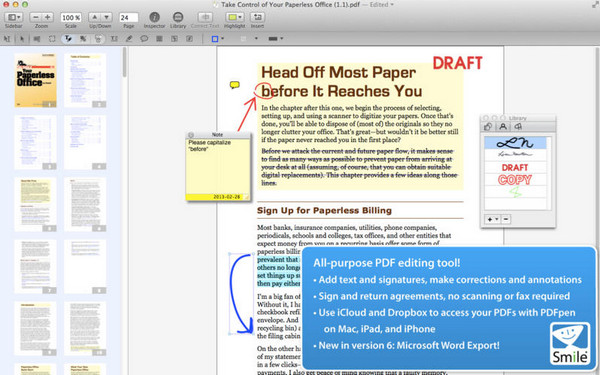Click the Library toolbar icon
Viewport: 600px width, 375px height.
178,17
